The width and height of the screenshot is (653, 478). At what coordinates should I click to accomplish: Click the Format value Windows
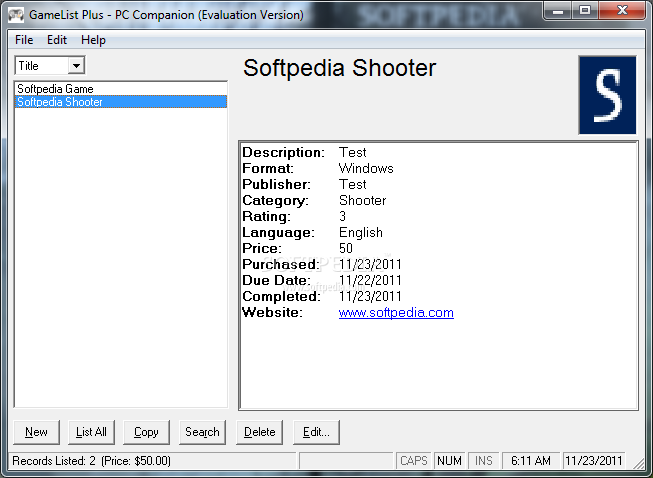[366, 168]
